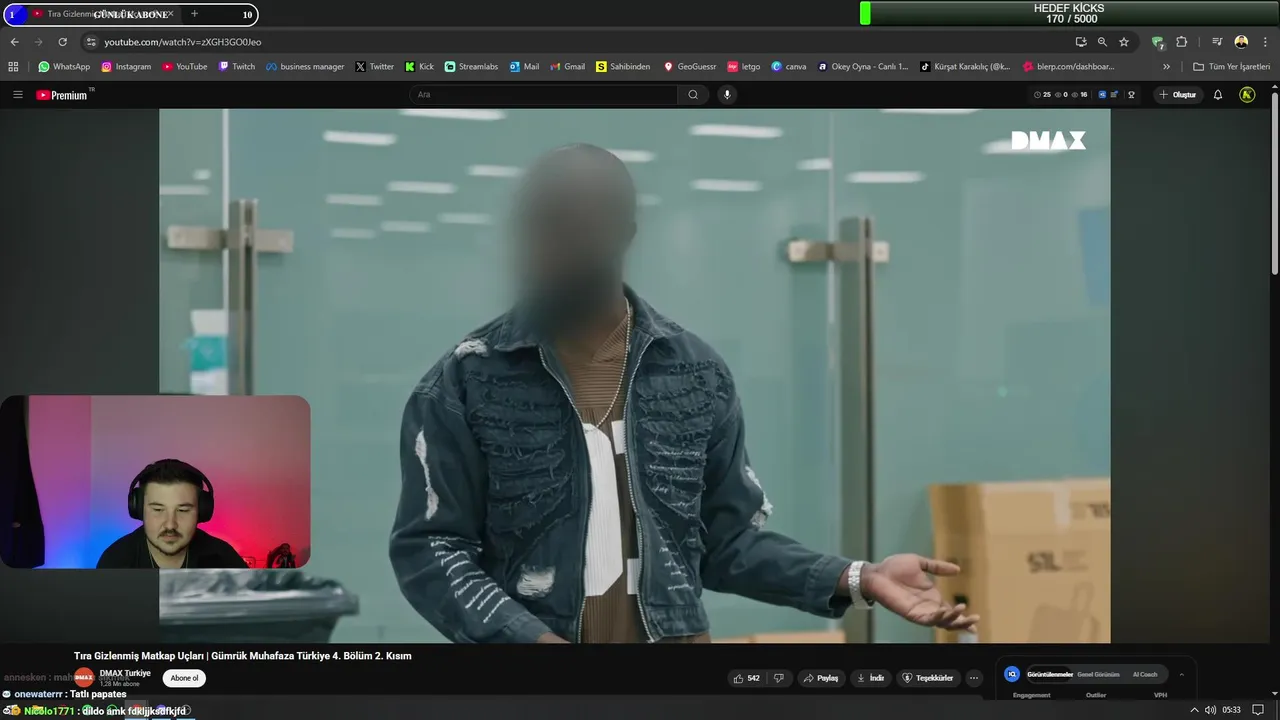Image resolution: width=1280 pixels, height=720 pixels.
Task: Open the Kick bookmark
Action: 420,67
